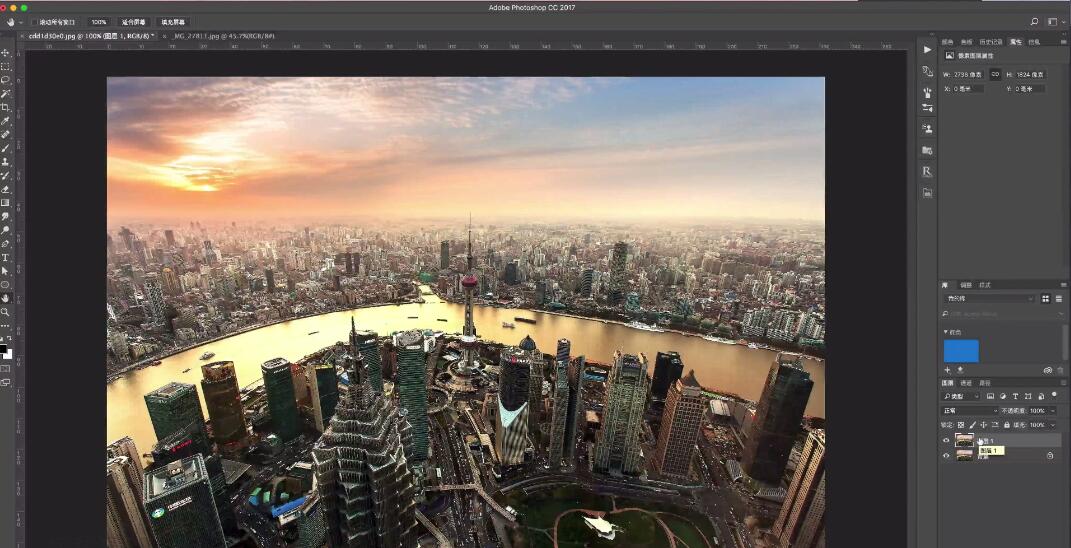Image resolution: width=1071 pixels, height=548 pixels.
Task: Click the Fill Screen button
Action: click(x=173, y=22)
